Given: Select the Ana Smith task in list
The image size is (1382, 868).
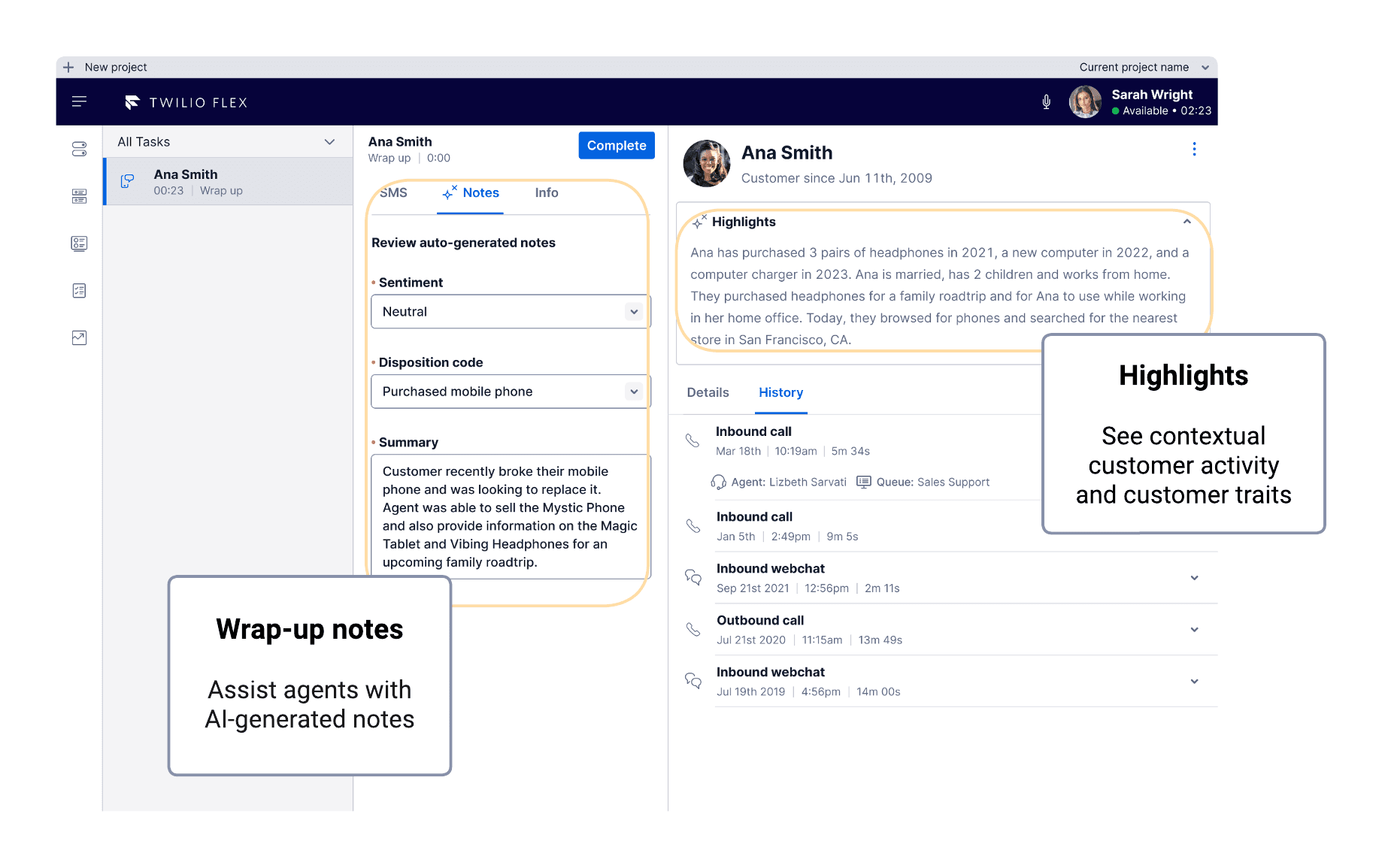Looking at the screenshot, I should point(228,182).
